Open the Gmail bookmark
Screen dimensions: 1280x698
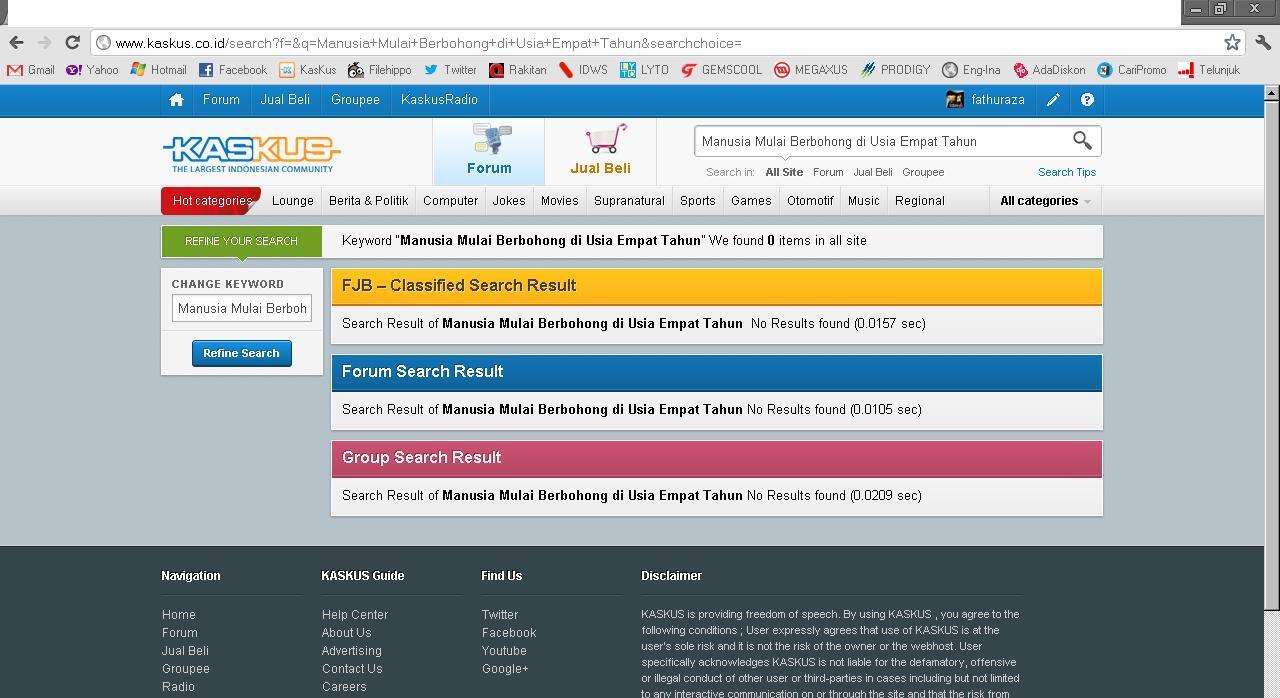30,70
